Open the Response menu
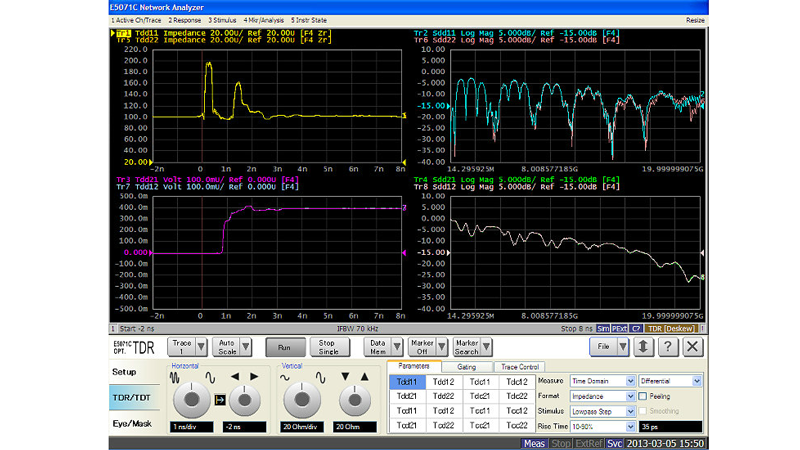The width and height of the screenshot is (800, 450). [183, 20]
